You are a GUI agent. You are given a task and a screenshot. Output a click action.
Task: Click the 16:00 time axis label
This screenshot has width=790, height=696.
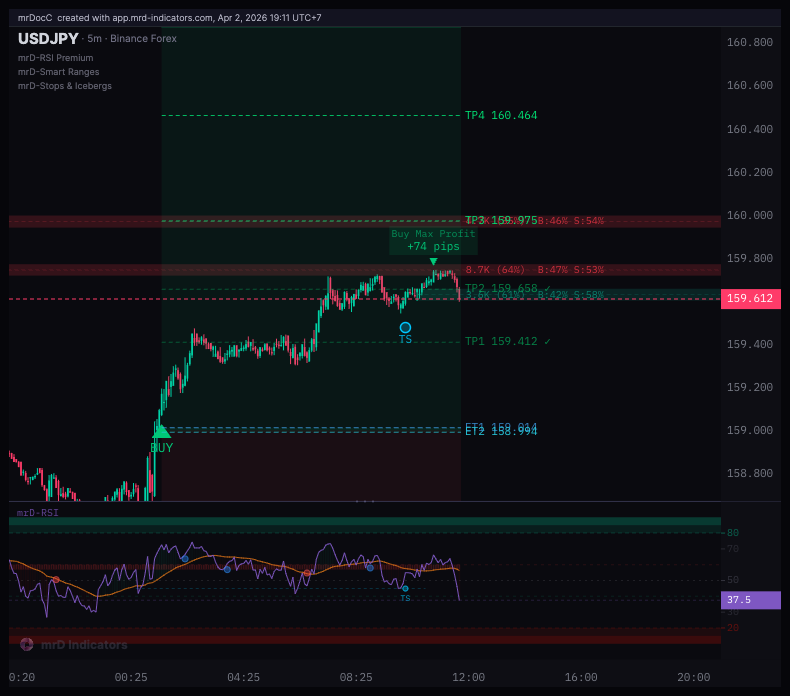pos(581,677)
